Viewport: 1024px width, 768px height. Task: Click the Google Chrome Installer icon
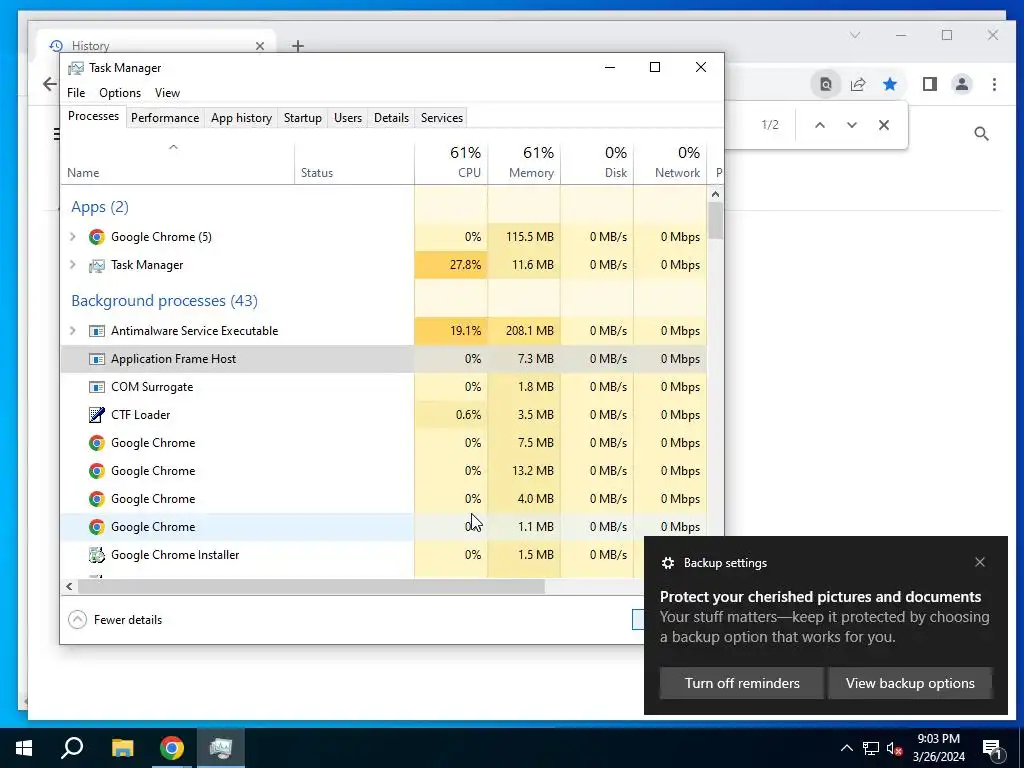[97, 555]
